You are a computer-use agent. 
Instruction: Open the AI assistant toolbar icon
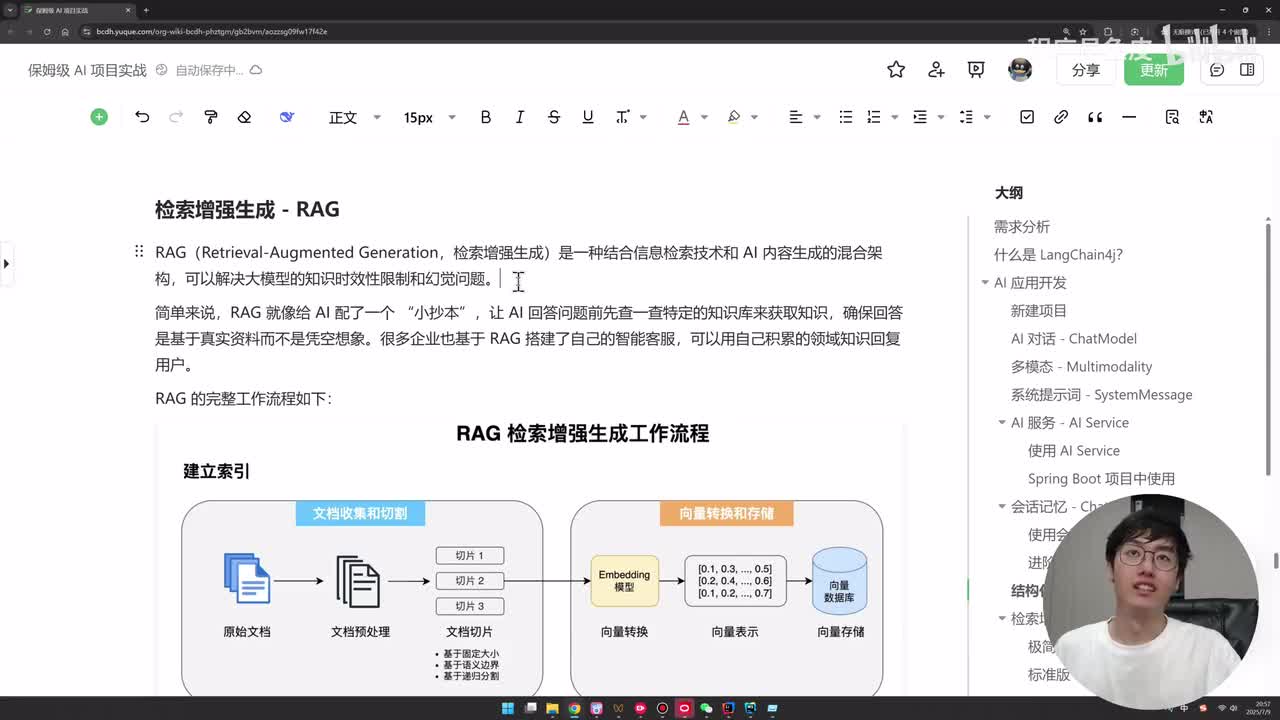(287, 117)
